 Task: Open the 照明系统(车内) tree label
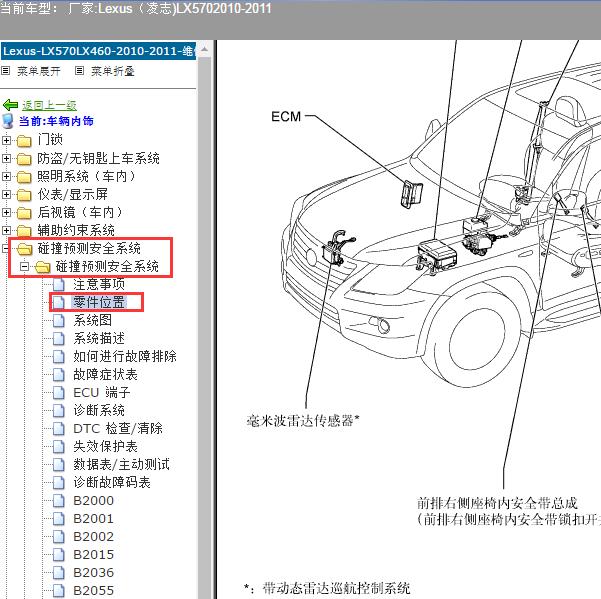(x=87, y=176)
